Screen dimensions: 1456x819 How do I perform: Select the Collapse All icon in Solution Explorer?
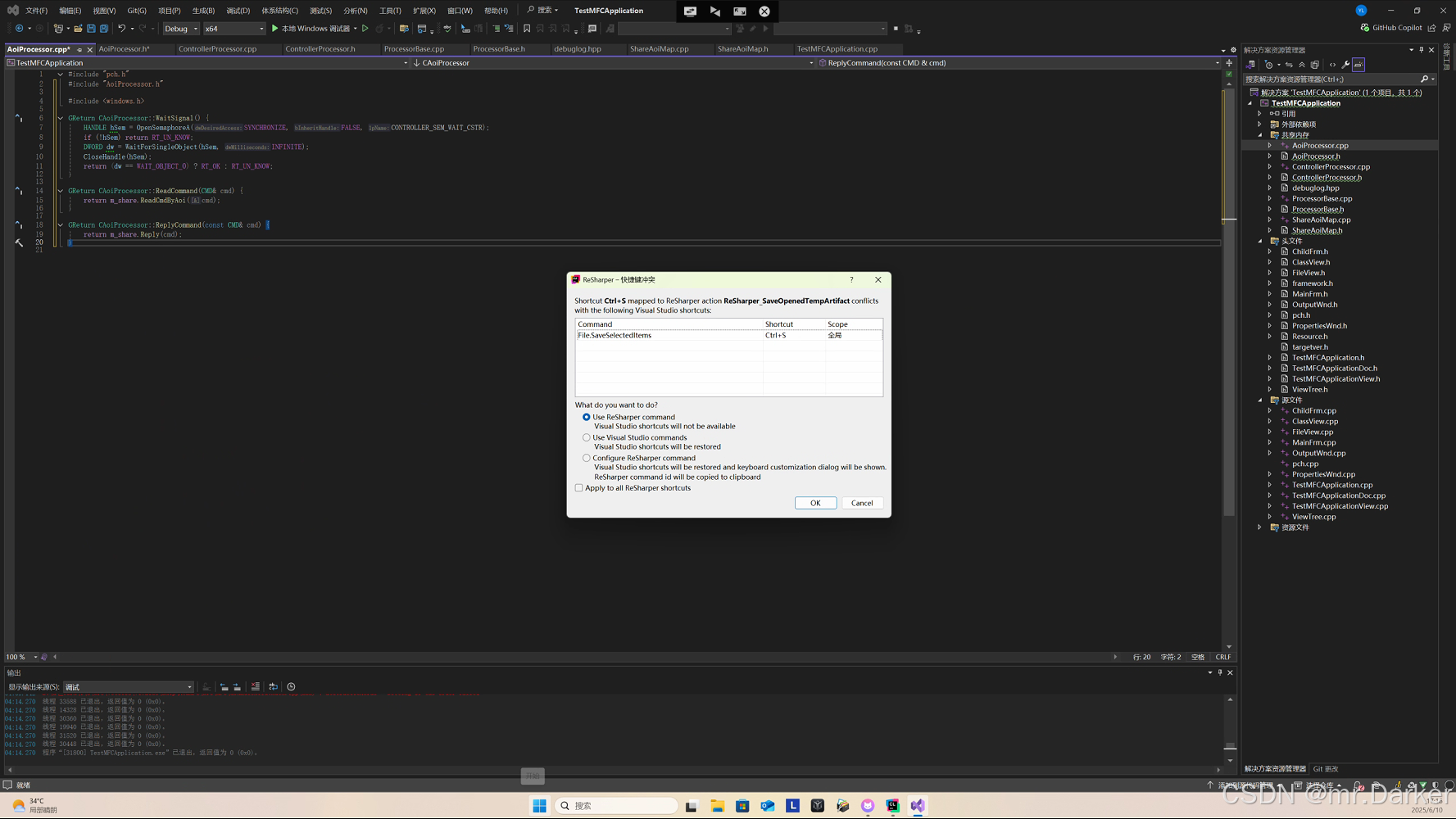1302,65
